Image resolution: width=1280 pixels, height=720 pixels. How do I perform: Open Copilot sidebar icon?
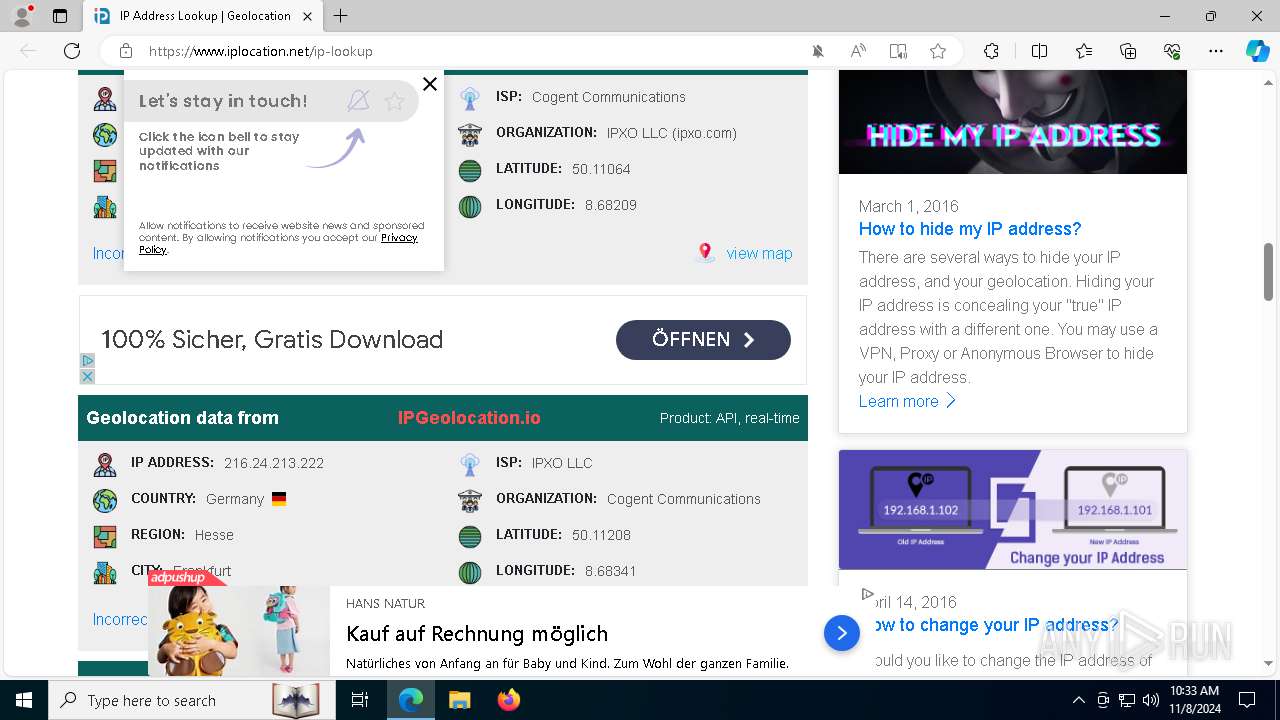pos(1257,51)
